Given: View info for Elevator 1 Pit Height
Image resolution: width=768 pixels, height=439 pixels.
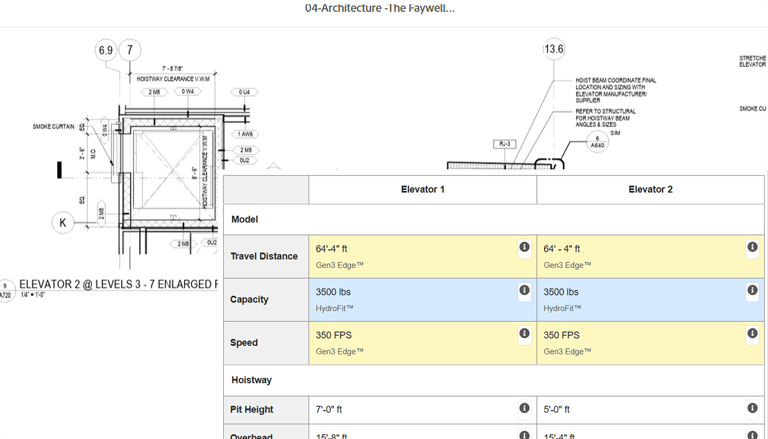Looking at the screenshot, I should point(524,408).
